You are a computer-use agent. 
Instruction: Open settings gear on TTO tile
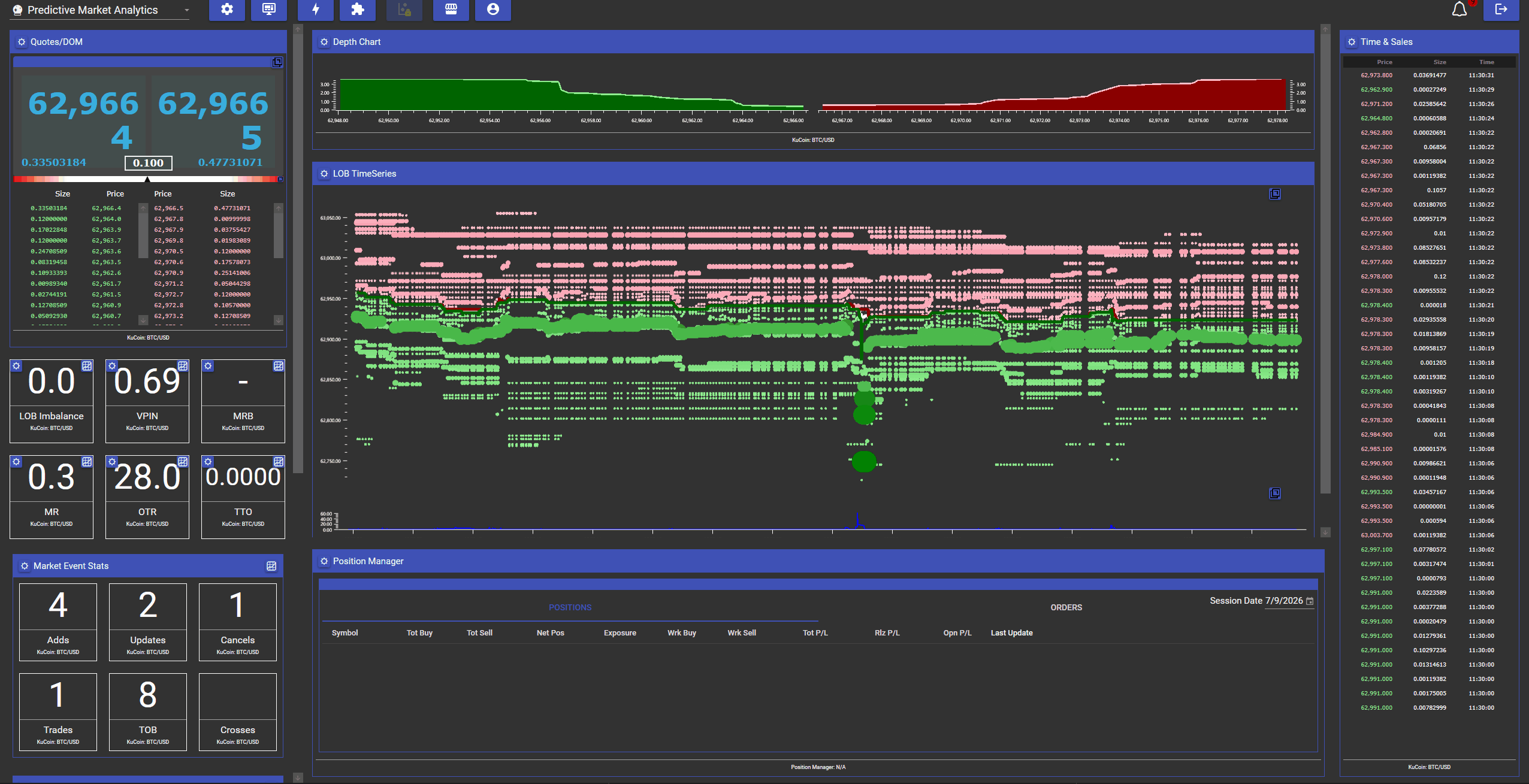pos(208,462)
